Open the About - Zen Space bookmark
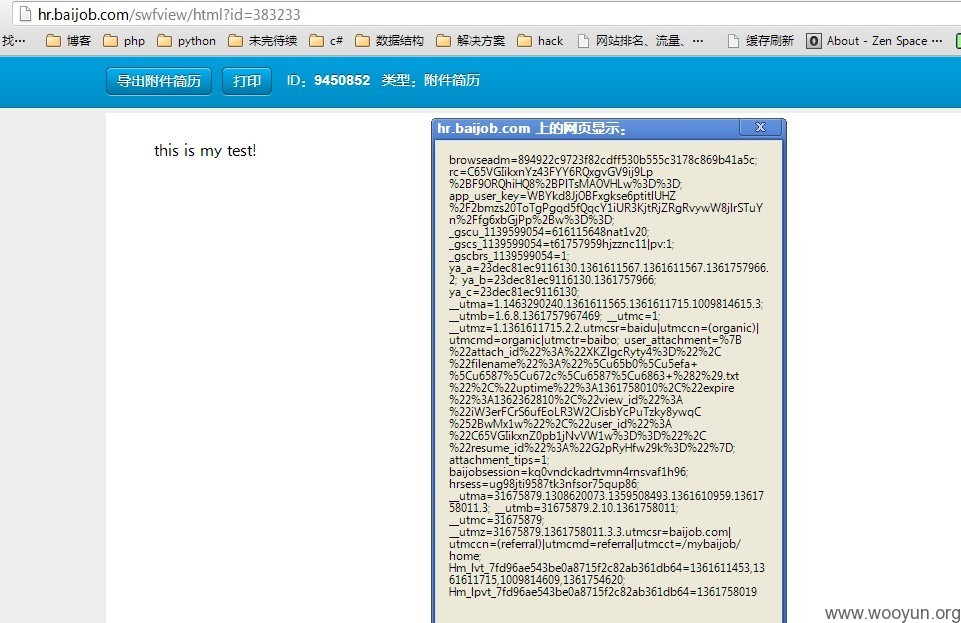The width and height of the screenshot is (961, 623). [x=875, y=41]
